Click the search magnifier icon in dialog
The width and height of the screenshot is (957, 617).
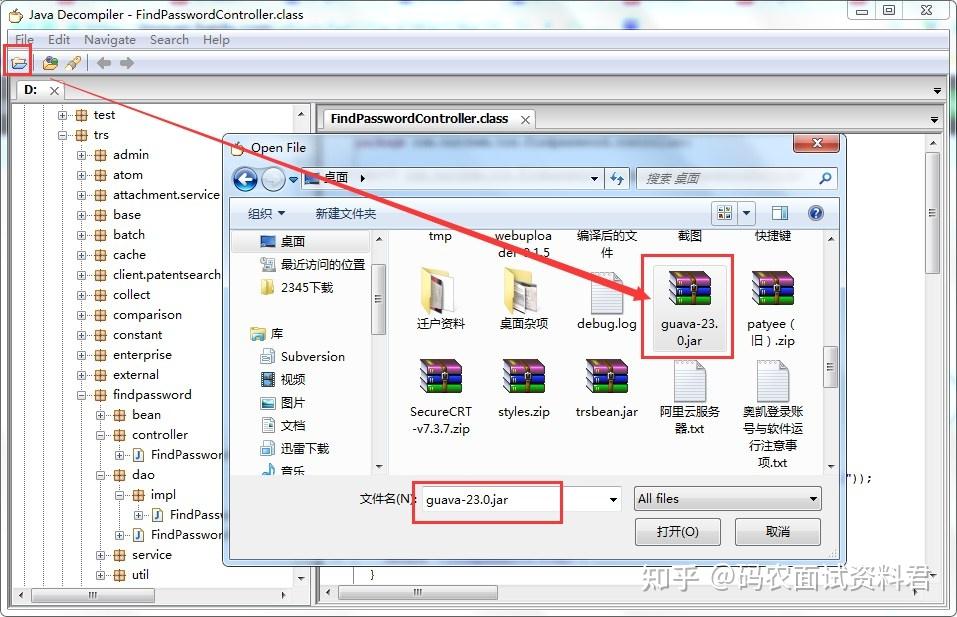coord(825,178)
